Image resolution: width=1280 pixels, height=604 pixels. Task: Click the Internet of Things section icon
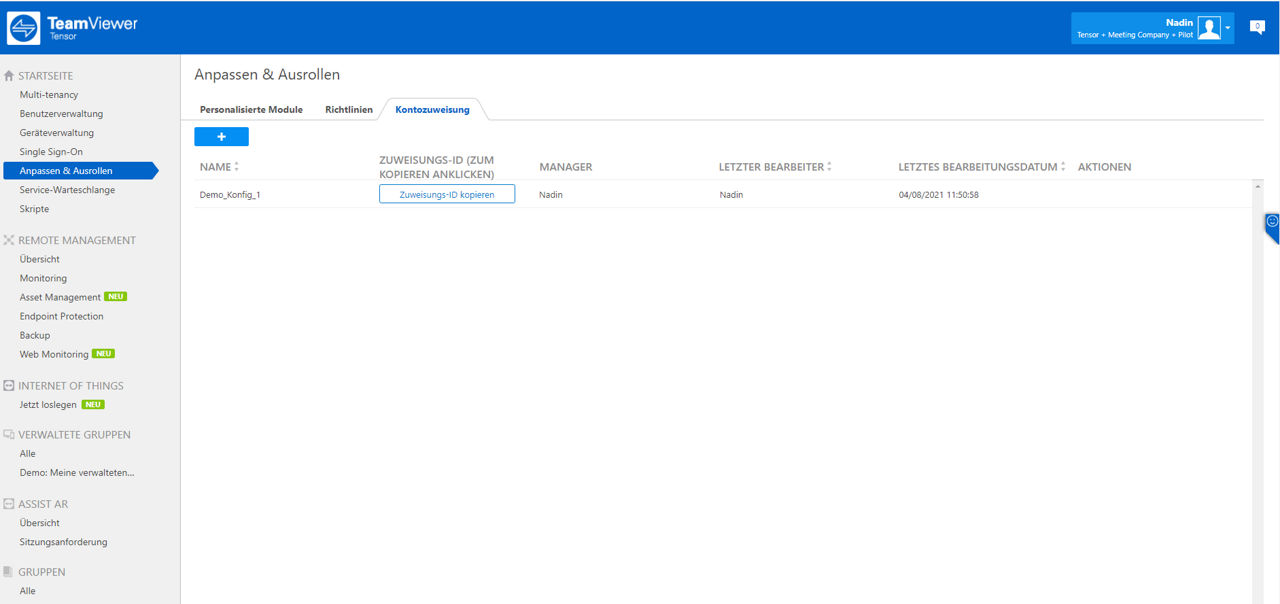click(x=9, y=386)
